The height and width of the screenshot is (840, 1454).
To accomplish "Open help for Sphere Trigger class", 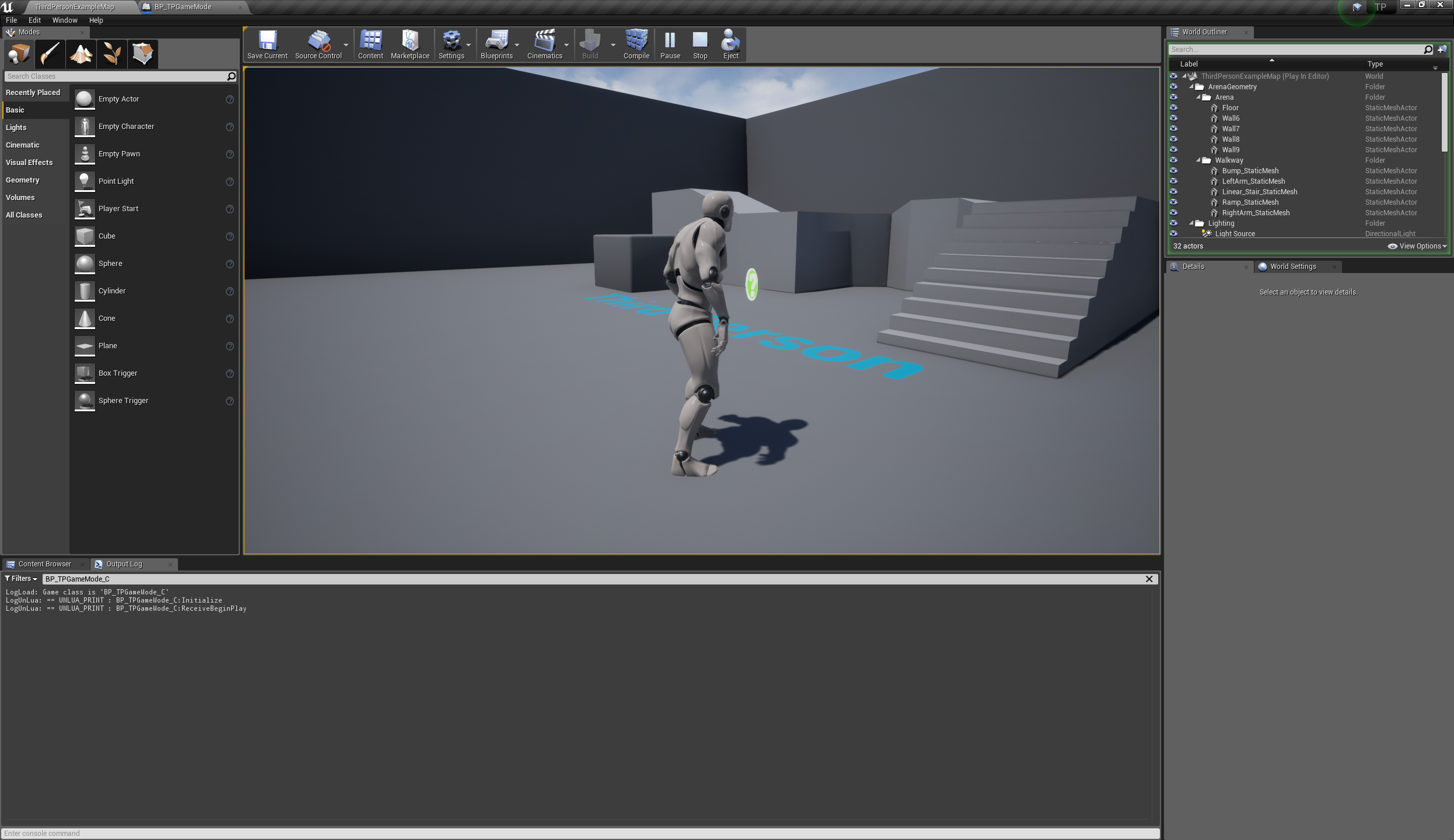I will (230, 401).
